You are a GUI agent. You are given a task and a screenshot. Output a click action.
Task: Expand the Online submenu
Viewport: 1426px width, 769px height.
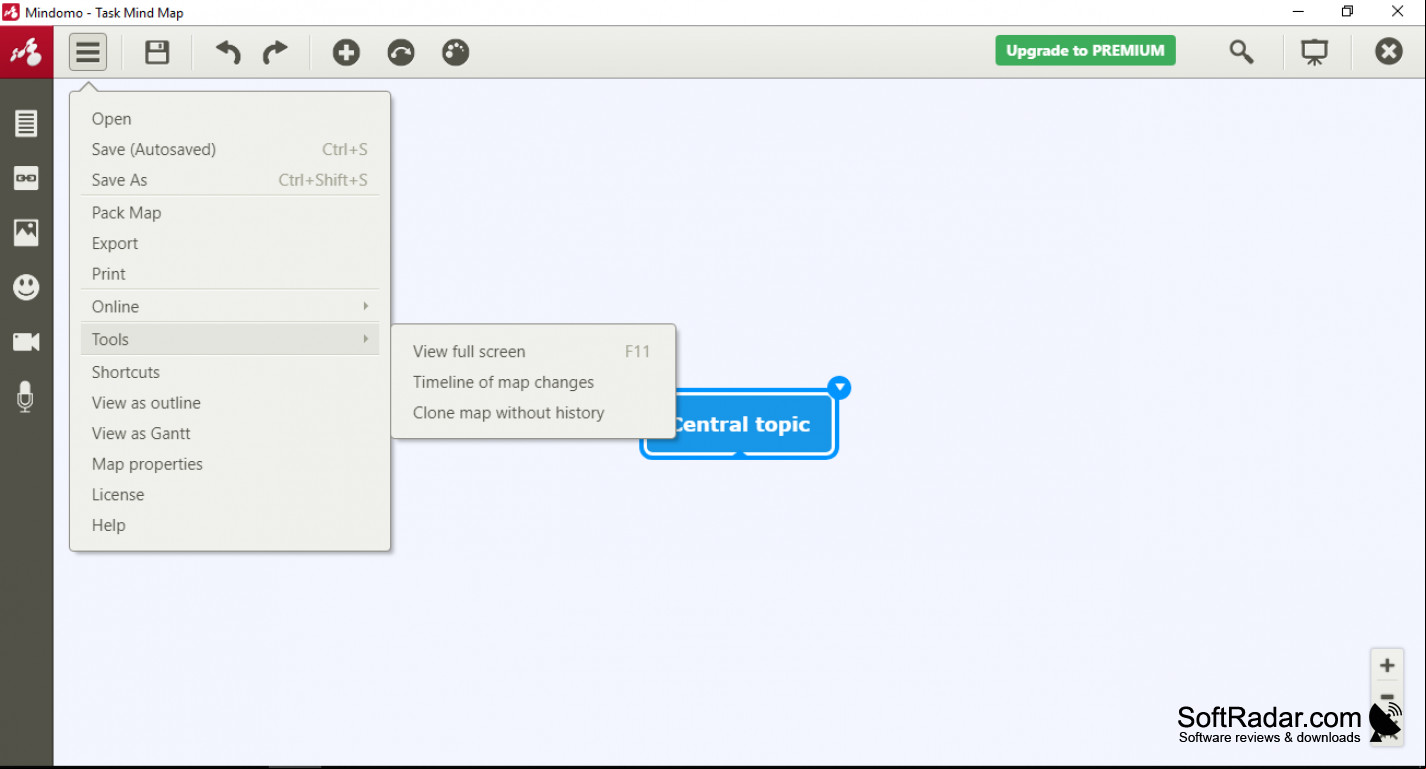click(229, 306)
